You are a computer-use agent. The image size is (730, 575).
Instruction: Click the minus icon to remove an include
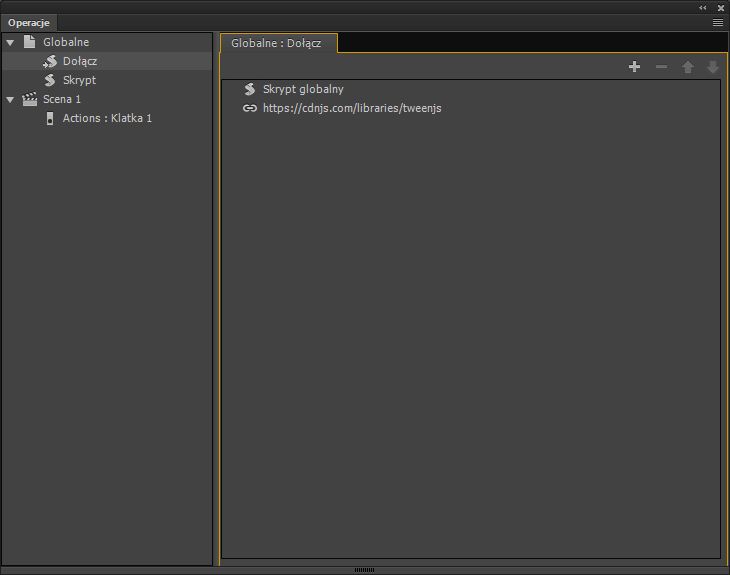tap(661, 67)
